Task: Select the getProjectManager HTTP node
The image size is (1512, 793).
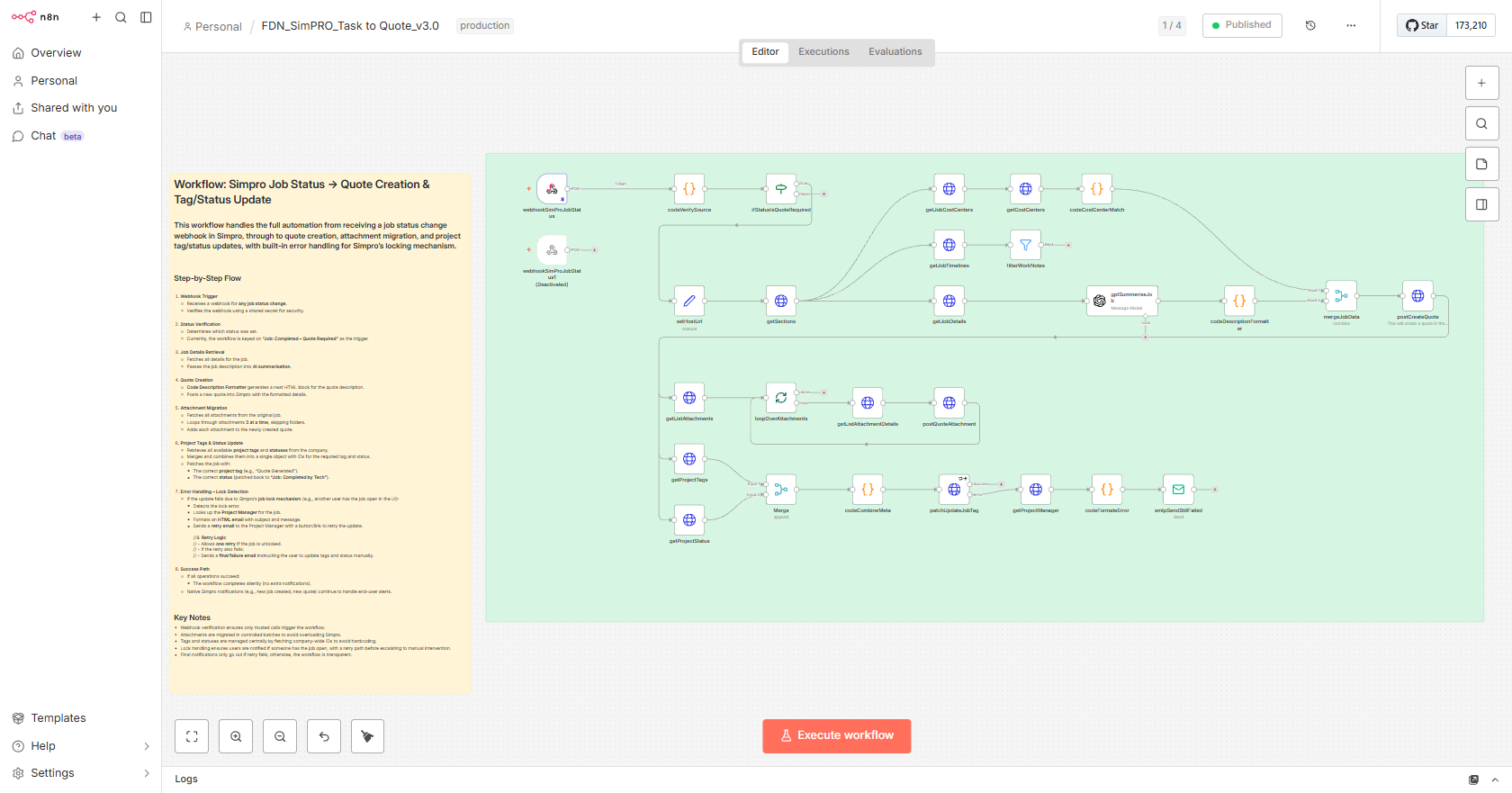Action: 1036,490
